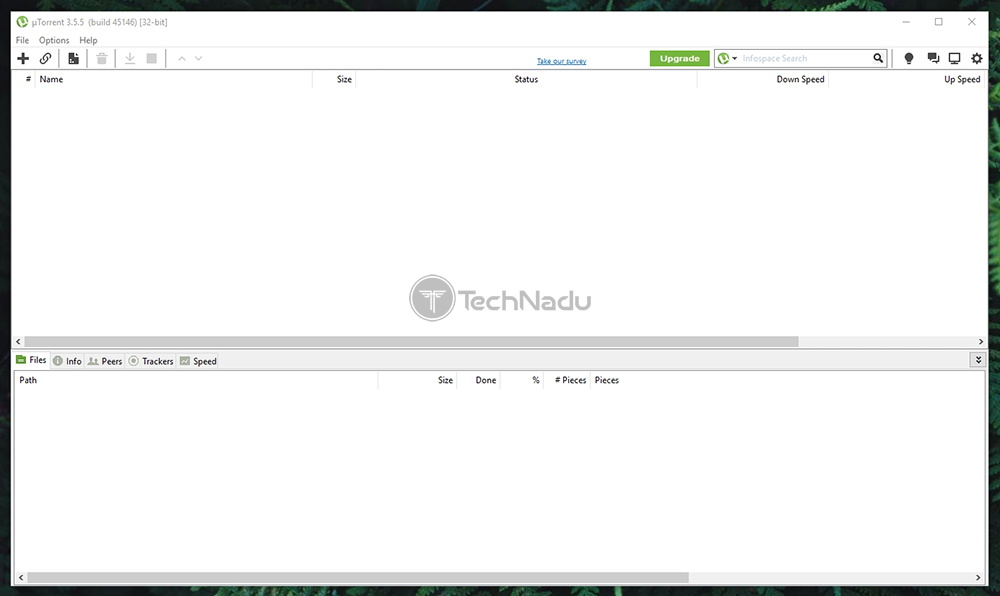Image resolution: width=1000 pixels, height=596 pixels.
Task: Click inside the Infospace Search field
Action: pos(800,58)
